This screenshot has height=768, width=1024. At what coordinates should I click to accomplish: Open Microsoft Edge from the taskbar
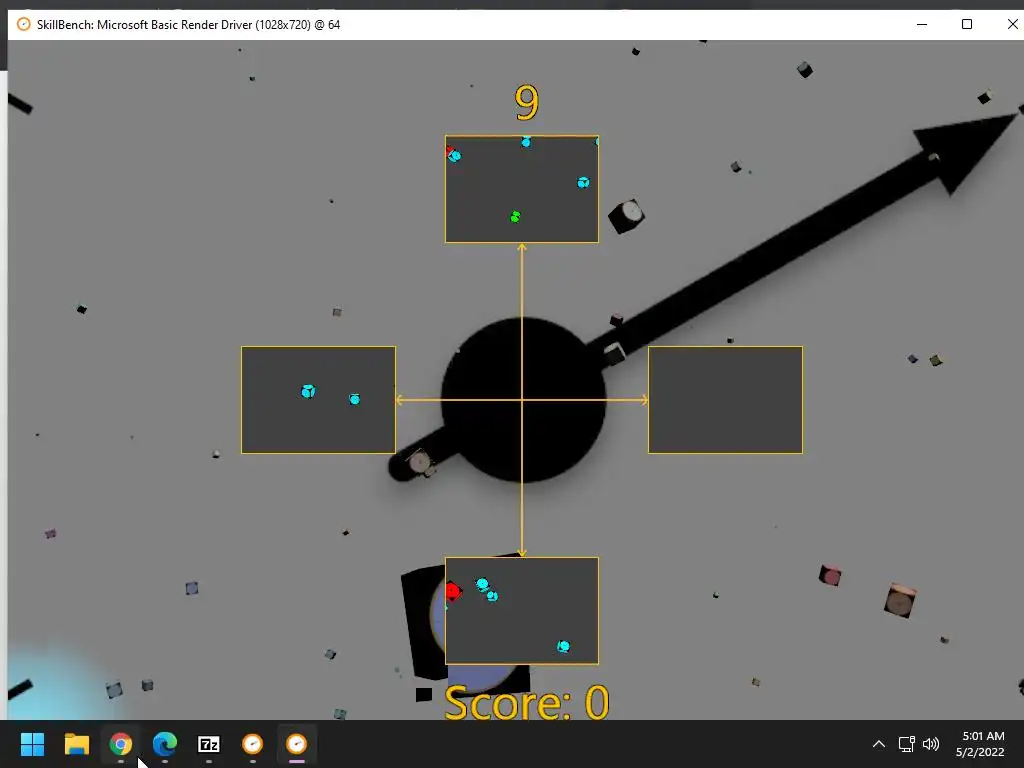[x=165, y=744]
